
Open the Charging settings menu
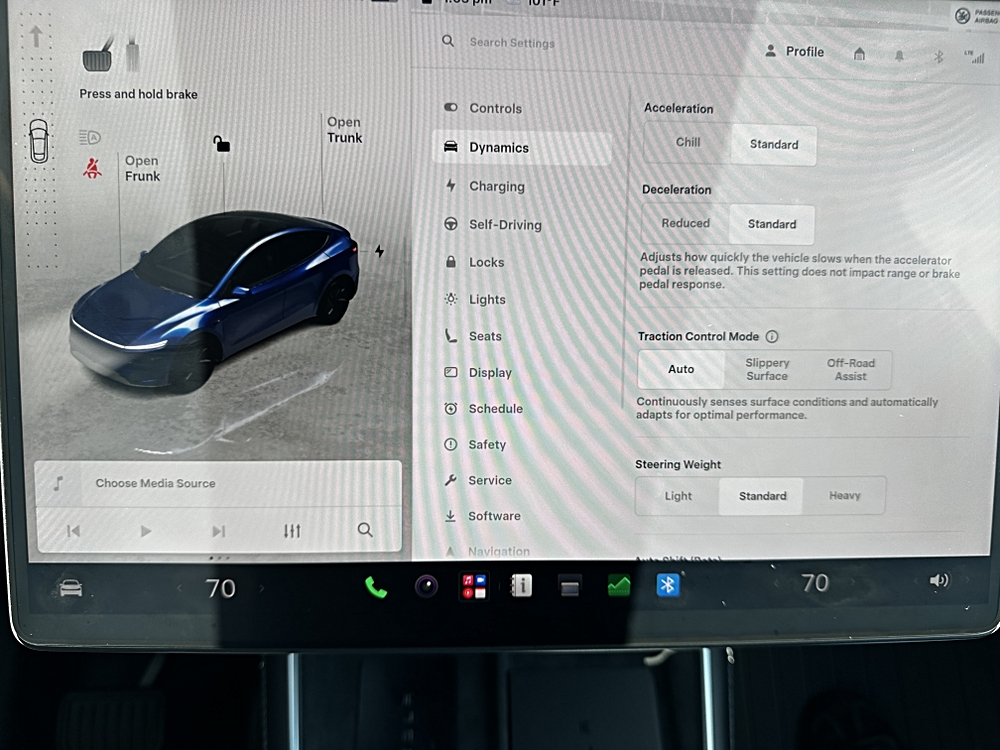coord(485,186)
